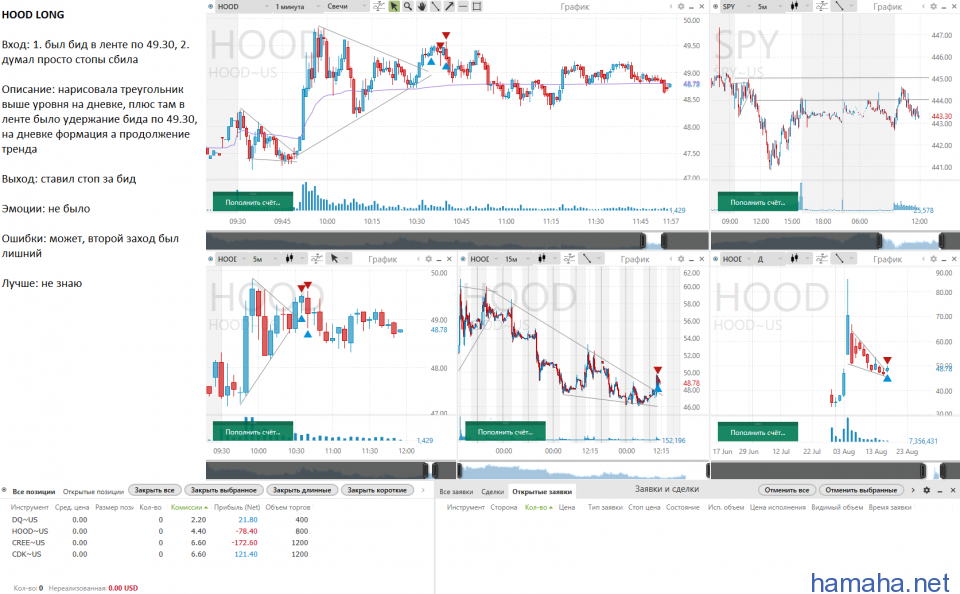Viewport: 960px width, 594px height.
Task: Switch to 'Открытые заявки' tab
Action: tap(542, 491)
